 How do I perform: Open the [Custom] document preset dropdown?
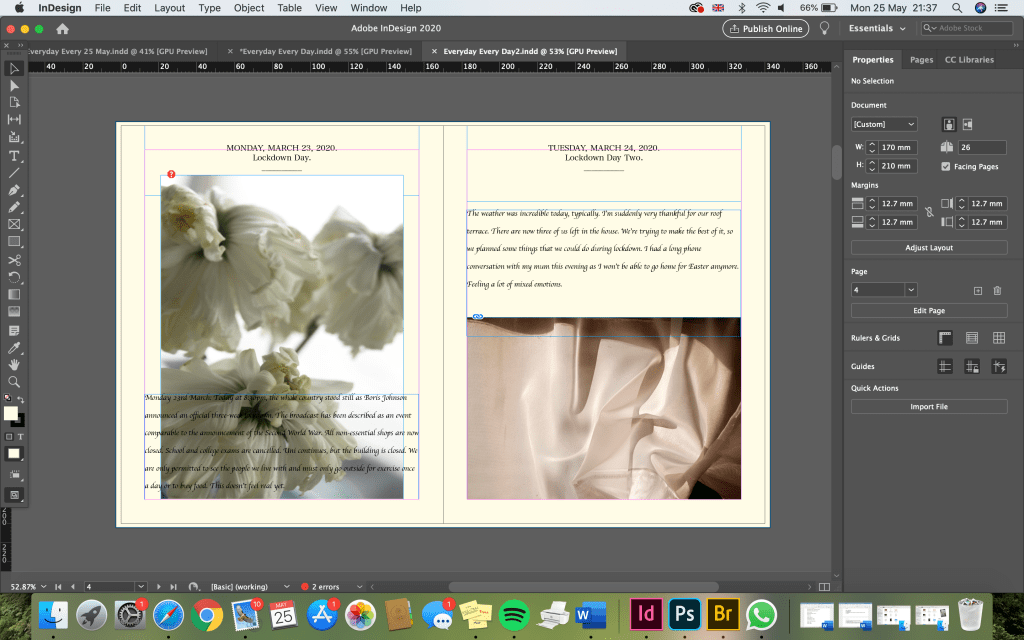pyautogui.click(x=884, y=124)
